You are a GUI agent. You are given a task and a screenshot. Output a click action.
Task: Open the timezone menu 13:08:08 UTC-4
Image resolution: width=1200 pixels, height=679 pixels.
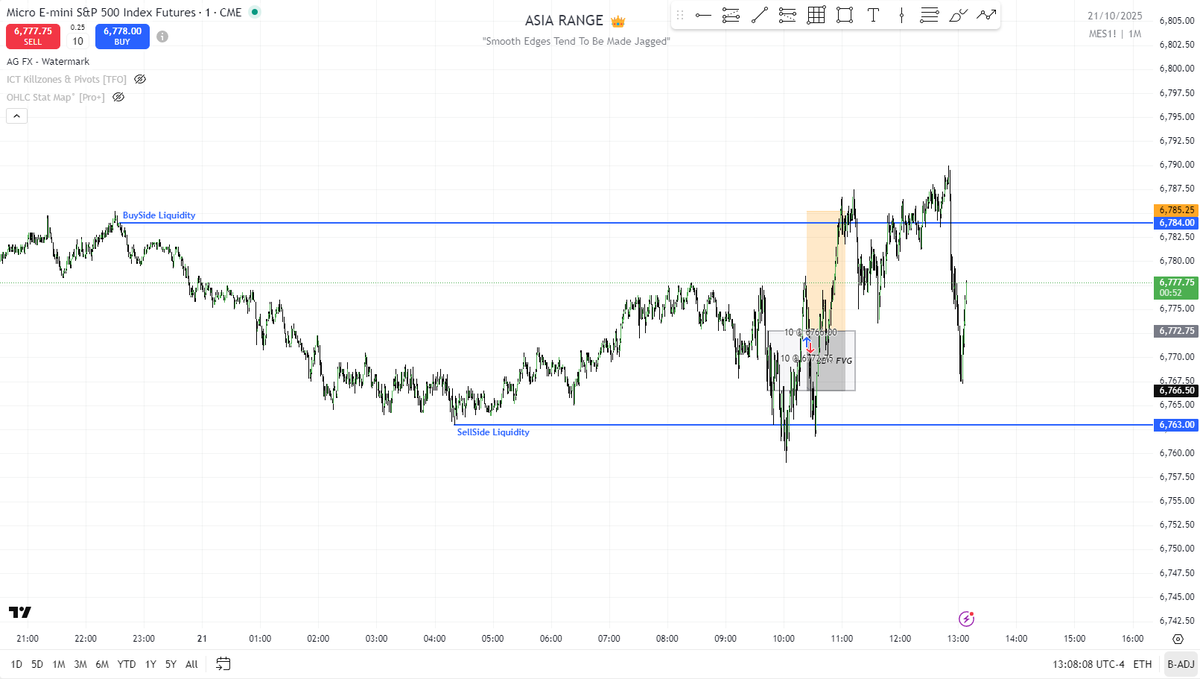click(x=1087, y=663)
